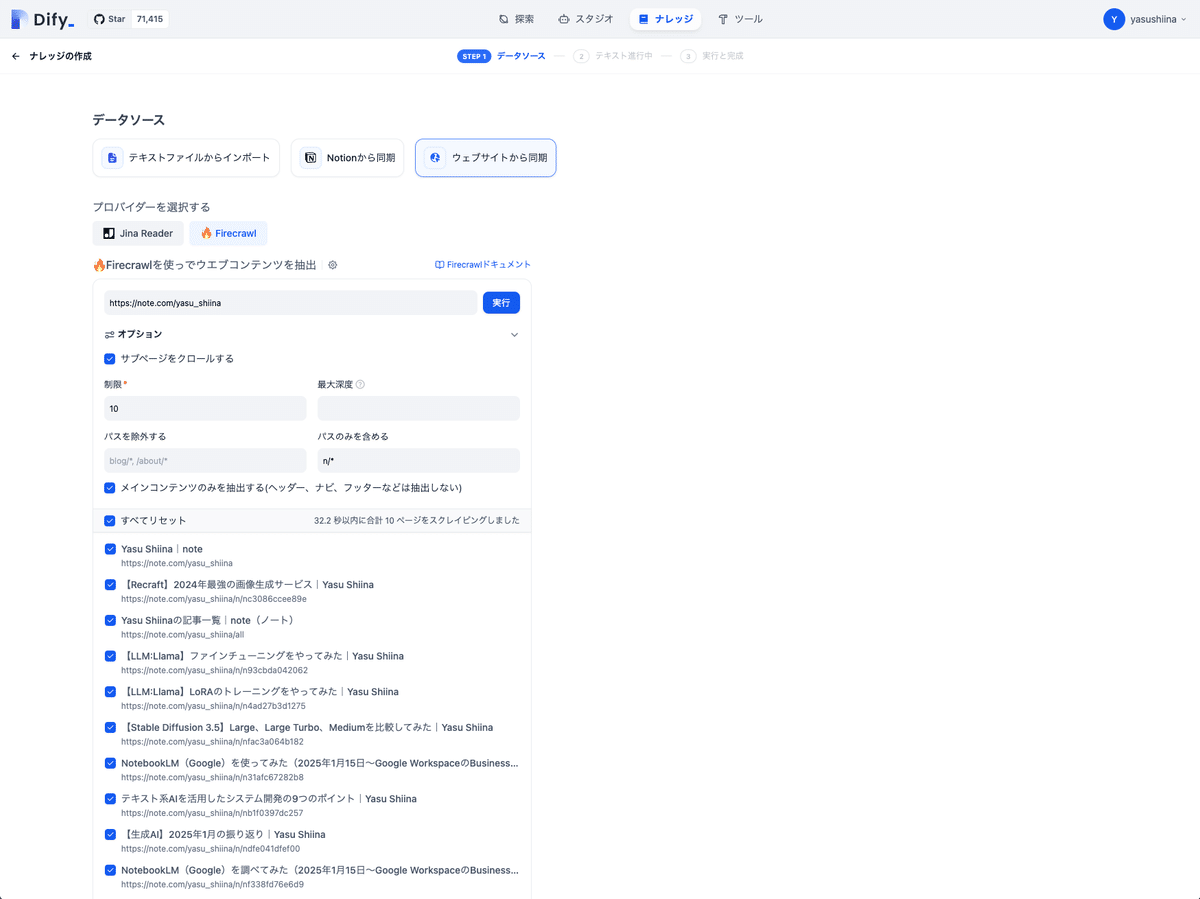Click the データソース heading
The image size is (1200, 899).
pyautogui.click(x=129, y=120)
